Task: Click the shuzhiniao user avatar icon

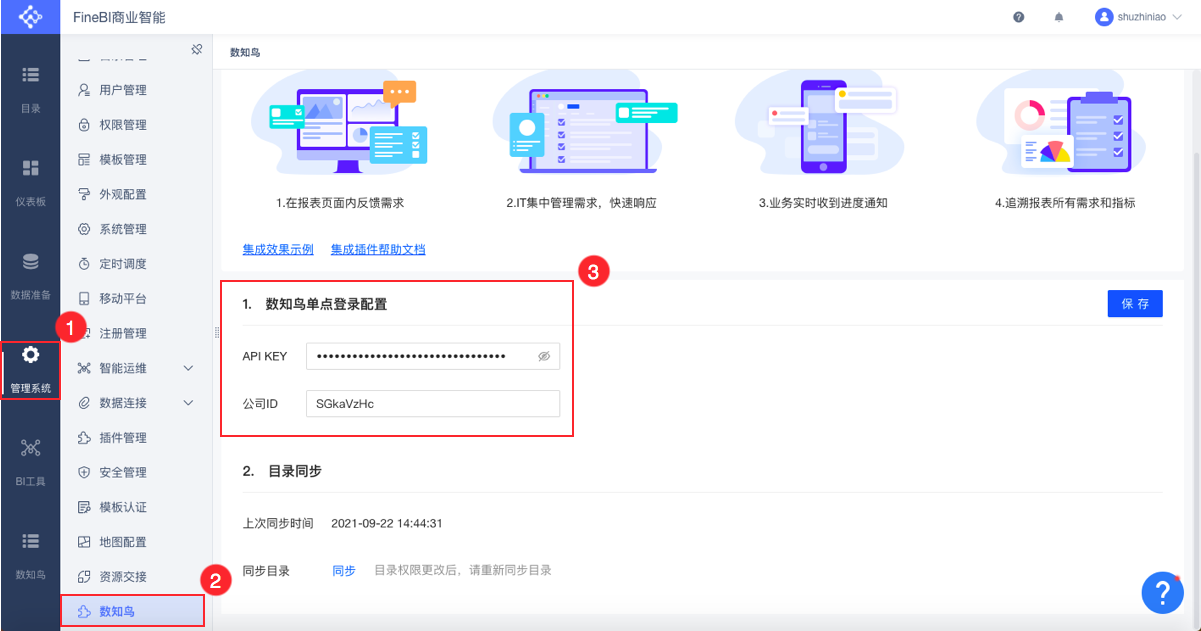Action: pyautogui.click(x=1104, y=17)
